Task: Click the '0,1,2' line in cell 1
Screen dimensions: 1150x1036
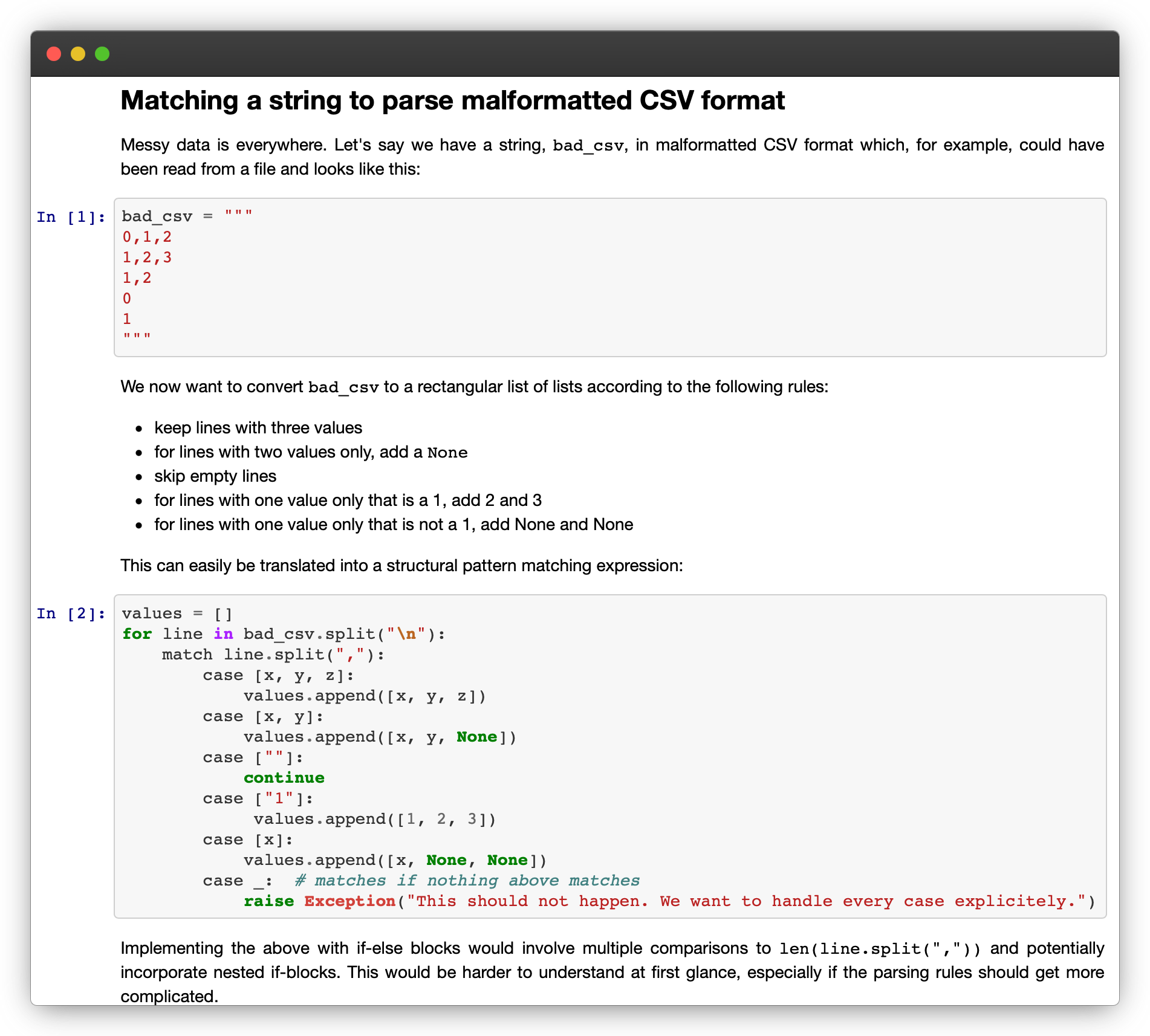Action: click(147, 237)
